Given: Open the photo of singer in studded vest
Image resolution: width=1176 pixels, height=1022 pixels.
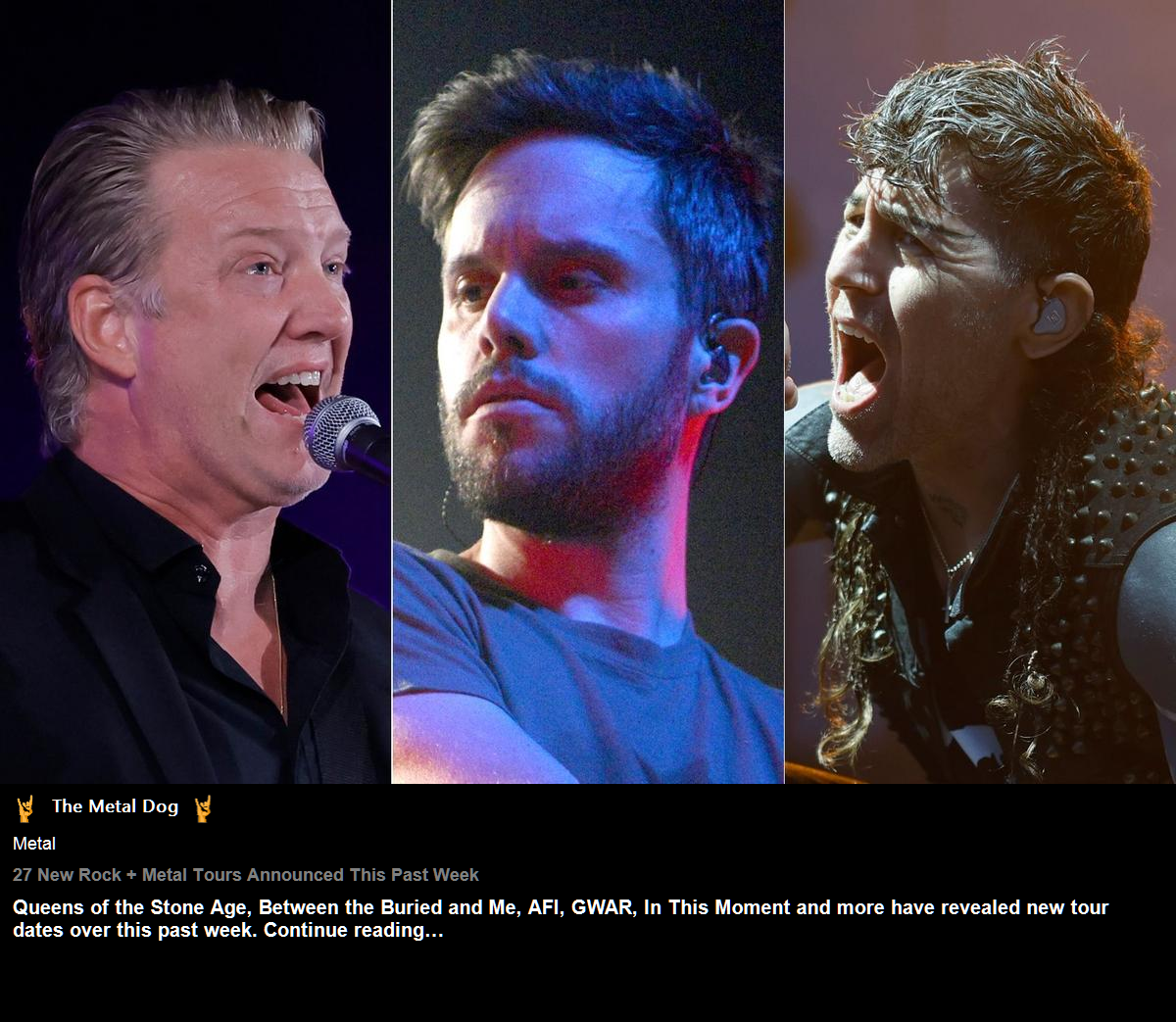Looking at the screenshot, I should coord(980,392).
